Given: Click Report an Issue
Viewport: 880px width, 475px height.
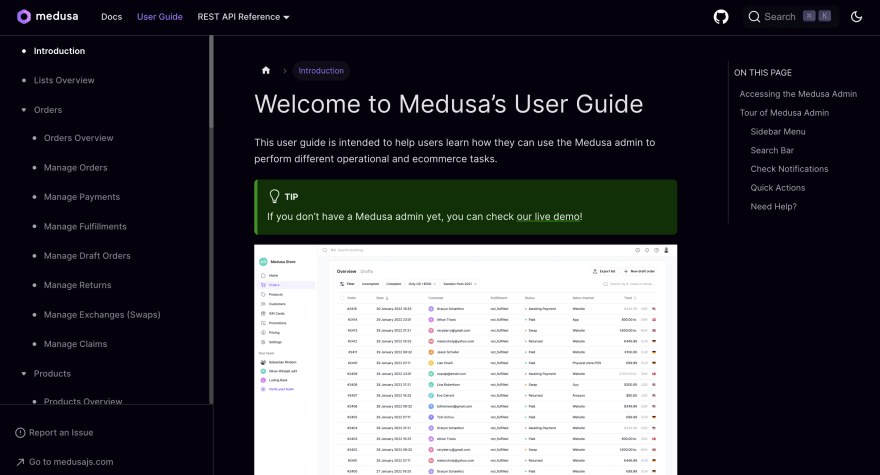Looking at the screenshot, I should point(61,433).
